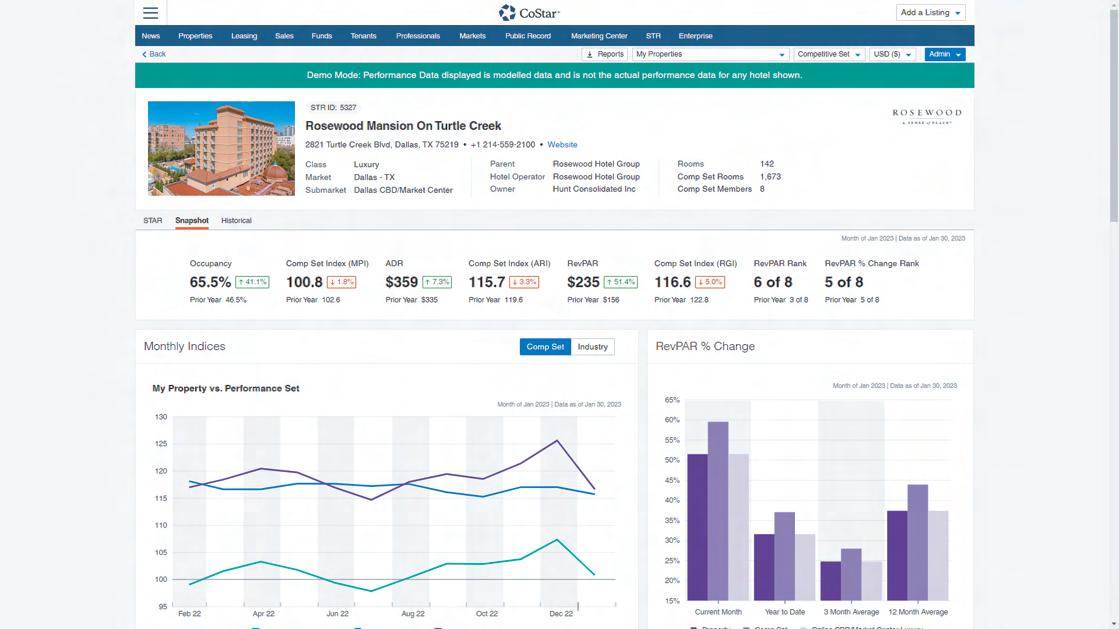Click the CoStar logo

click(529, 13)
